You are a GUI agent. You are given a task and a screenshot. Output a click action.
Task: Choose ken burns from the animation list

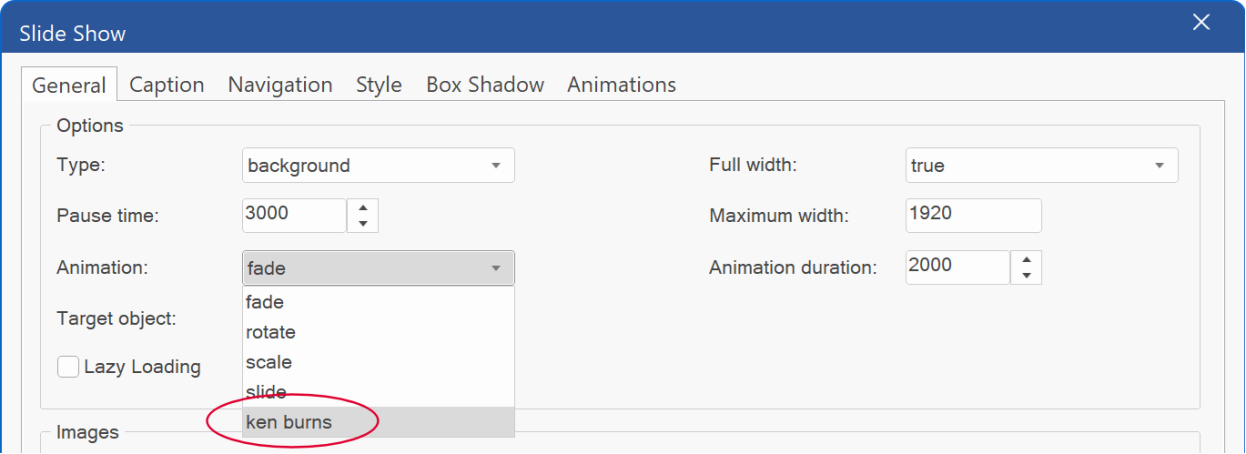pyautogui.click(x=379, y=422)
